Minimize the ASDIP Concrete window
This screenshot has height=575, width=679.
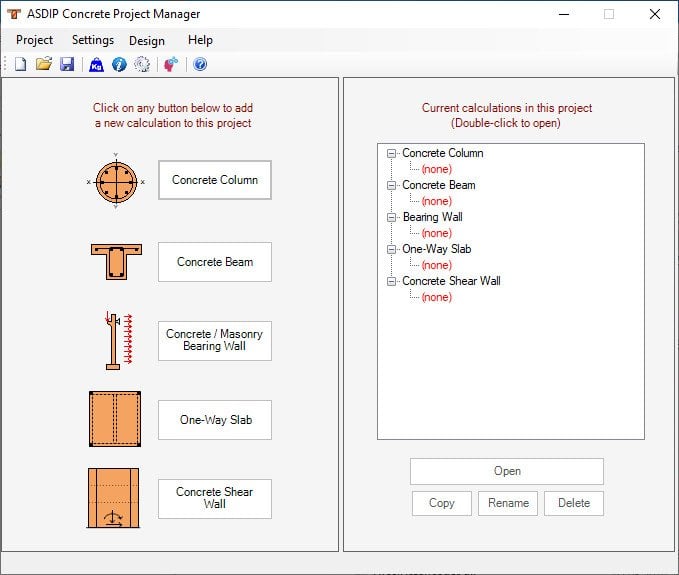point(564,14)
